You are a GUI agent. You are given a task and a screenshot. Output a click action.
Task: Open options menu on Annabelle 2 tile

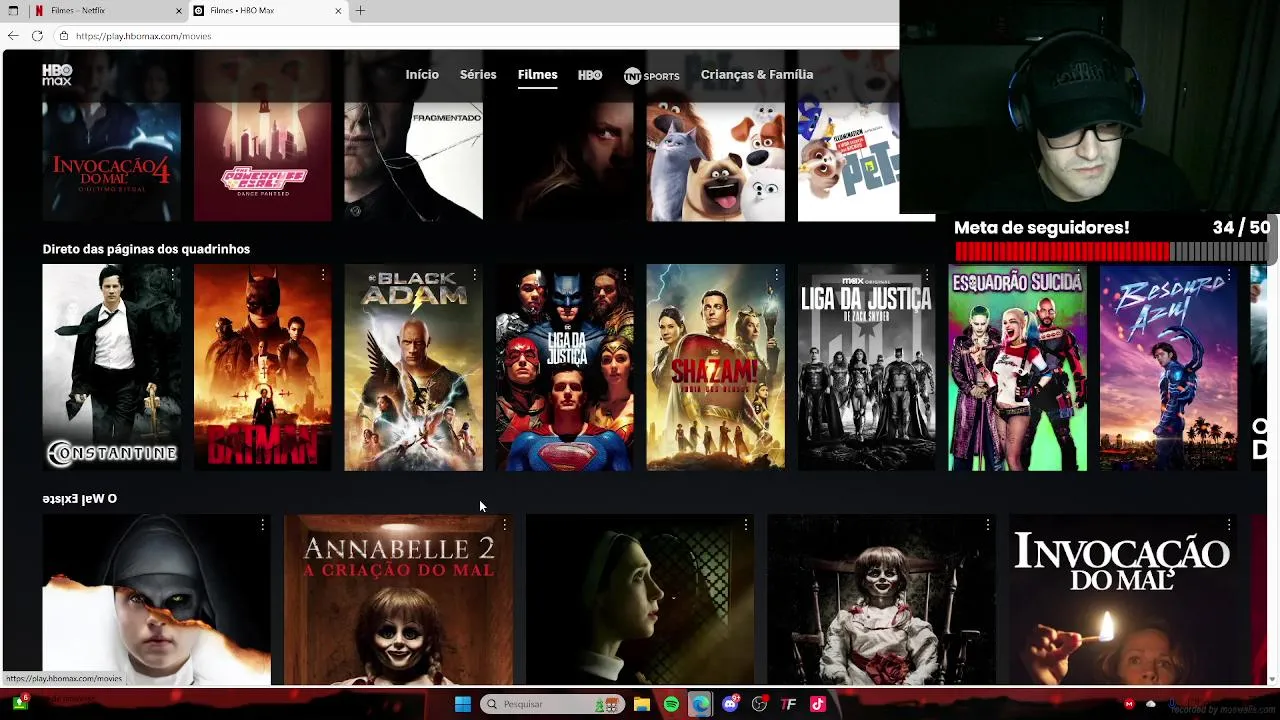coord(504,525)
